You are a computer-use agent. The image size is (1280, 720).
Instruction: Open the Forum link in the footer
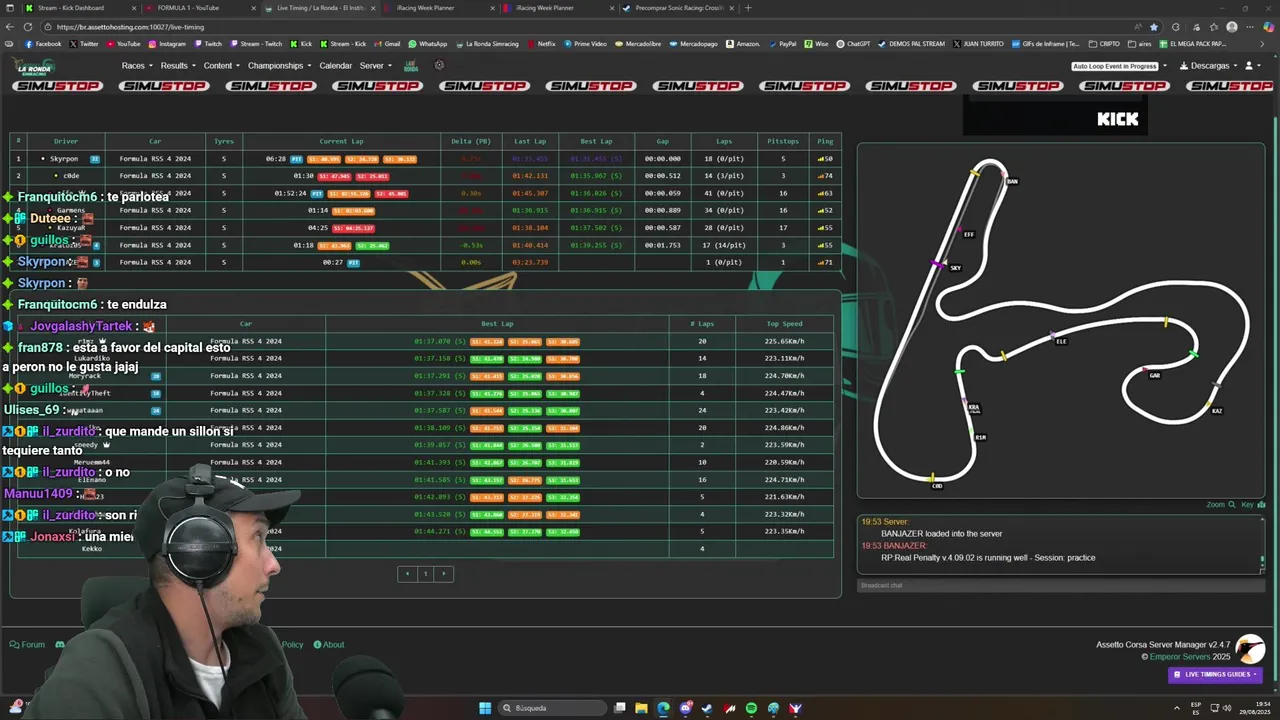click(27, 645)
